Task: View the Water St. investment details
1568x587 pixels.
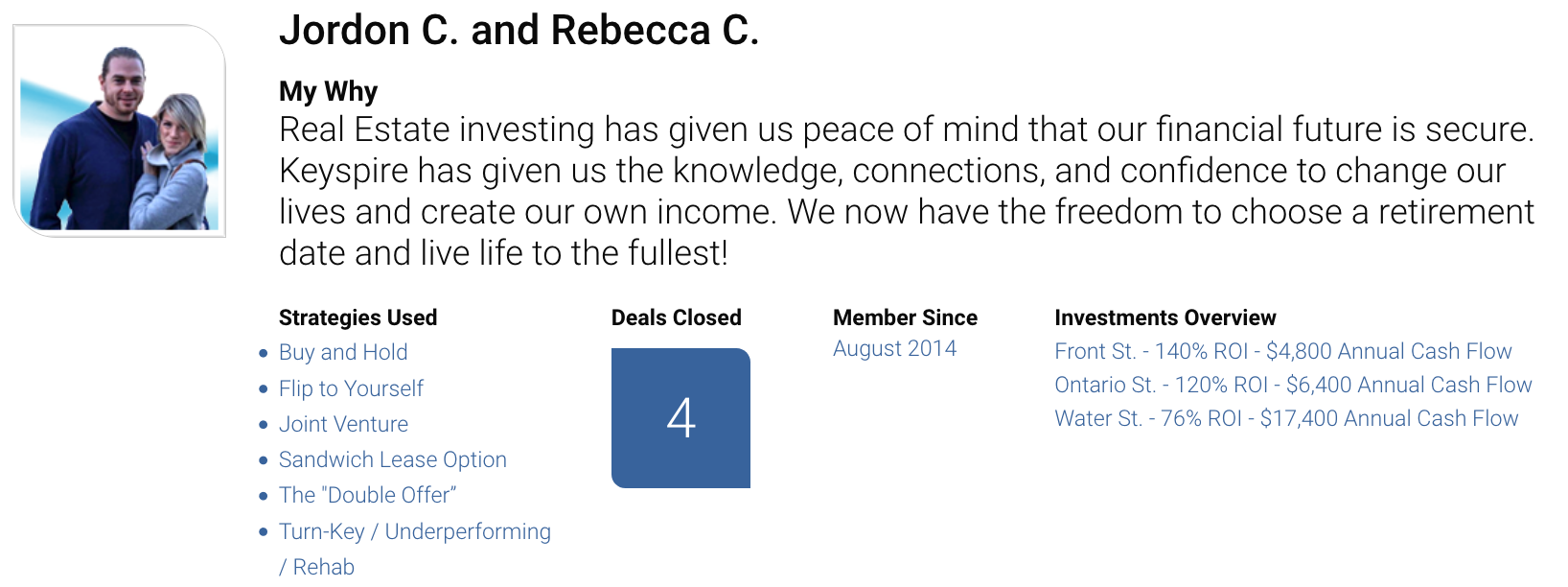Action: [x=1286, y=418]
